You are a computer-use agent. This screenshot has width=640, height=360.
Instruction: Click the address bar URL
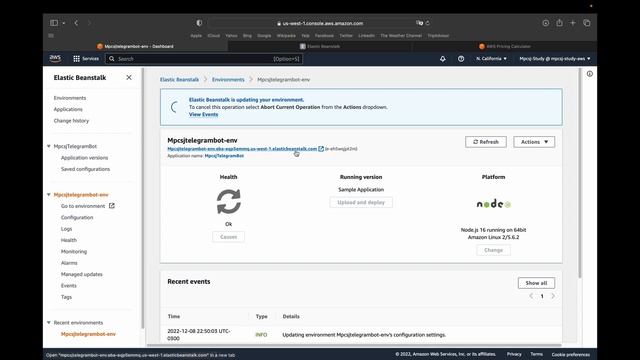(322, 23)
